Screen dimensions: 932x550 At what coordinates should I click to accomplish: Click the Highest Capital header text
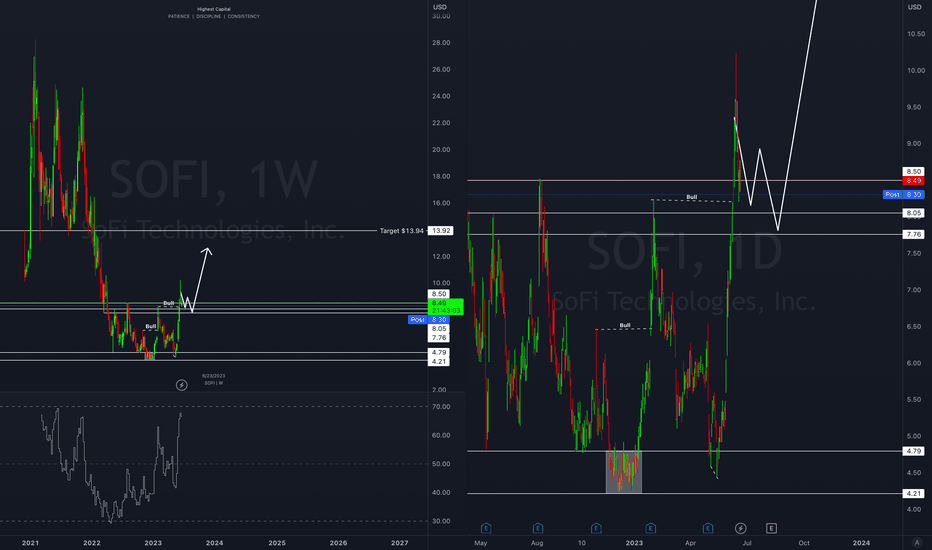tap(214, 9)
